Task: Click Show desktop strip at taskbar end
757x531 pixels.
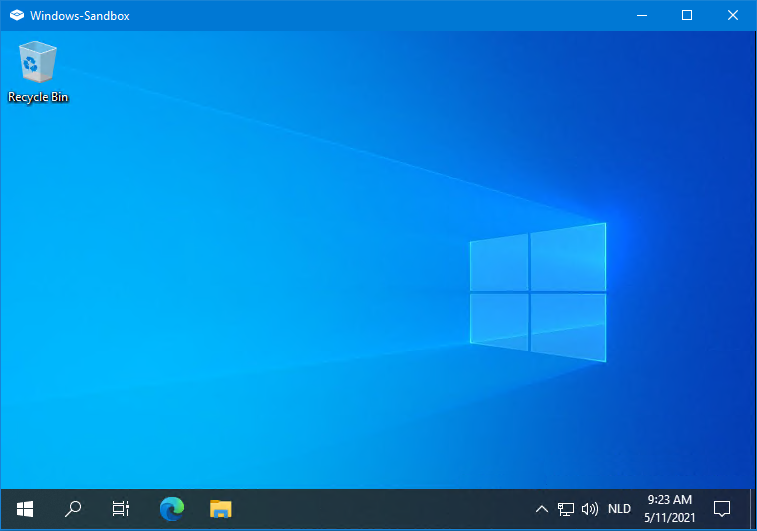Action: (753, 509)
